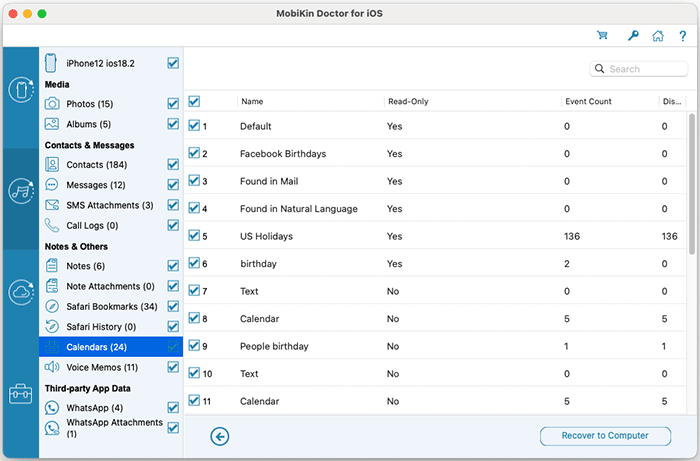Open the toolbox icon in left bar

pyautogui.click(x=21, y=394)
